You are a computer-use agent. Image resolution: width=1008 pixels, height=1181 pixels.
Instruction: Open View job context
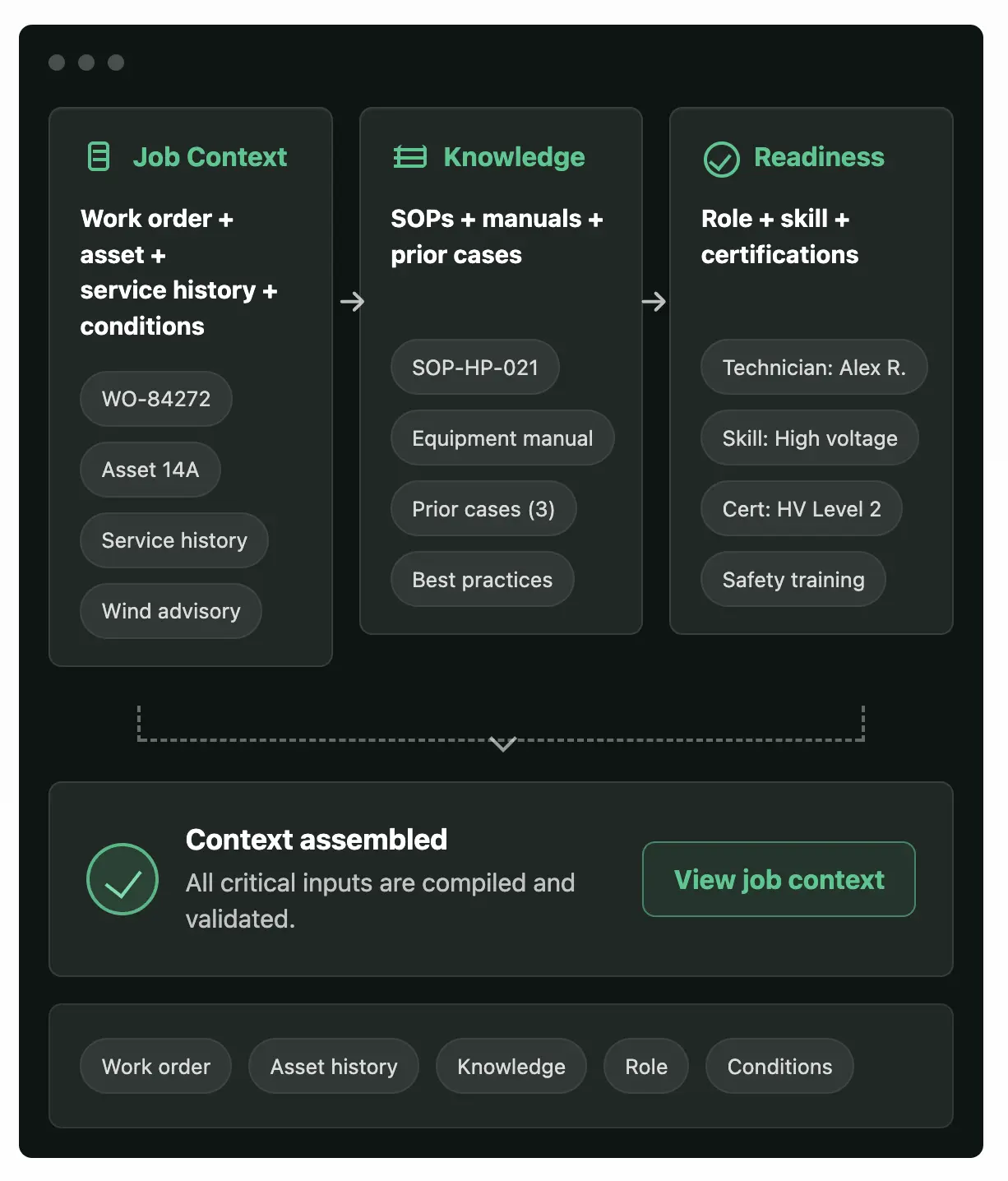[x=779, y=879]
